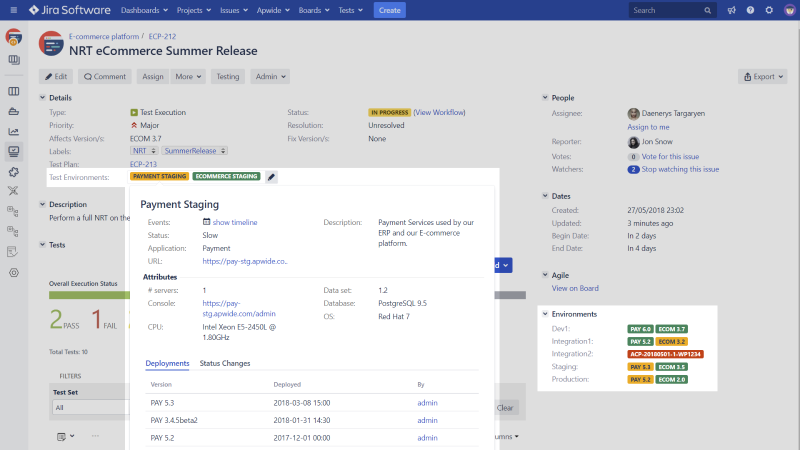Open the NRT label dropdown
Image resolution: width=800 pixels, height=450 pixels.
144,151
